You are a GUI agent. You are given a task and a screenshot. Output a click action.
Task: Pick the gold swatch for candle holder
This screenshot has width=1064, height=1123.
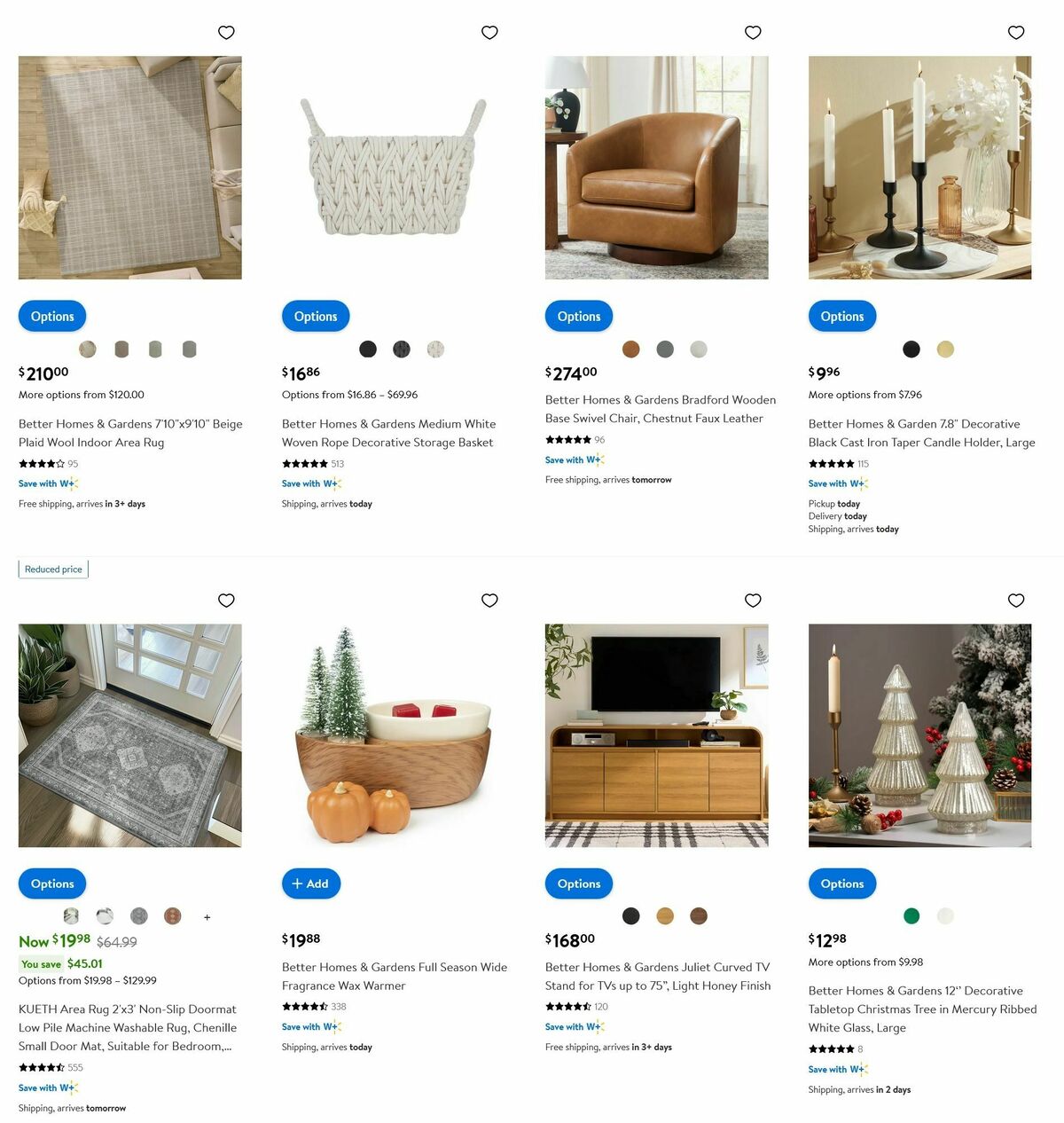coord(945,349)
